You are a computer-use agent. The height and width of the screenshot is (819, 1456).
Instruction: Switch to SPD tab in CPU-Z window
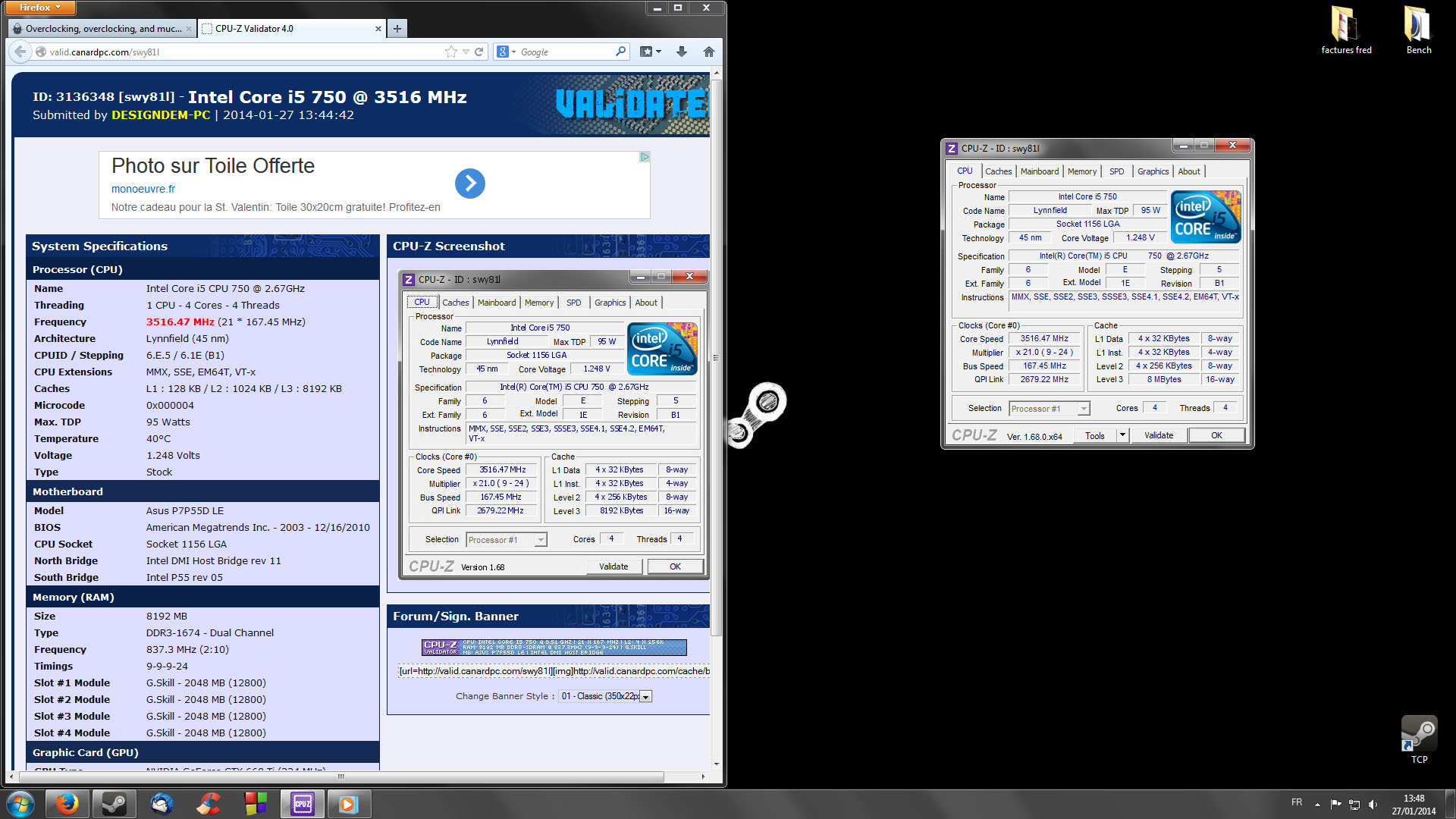pos(1116,171)
